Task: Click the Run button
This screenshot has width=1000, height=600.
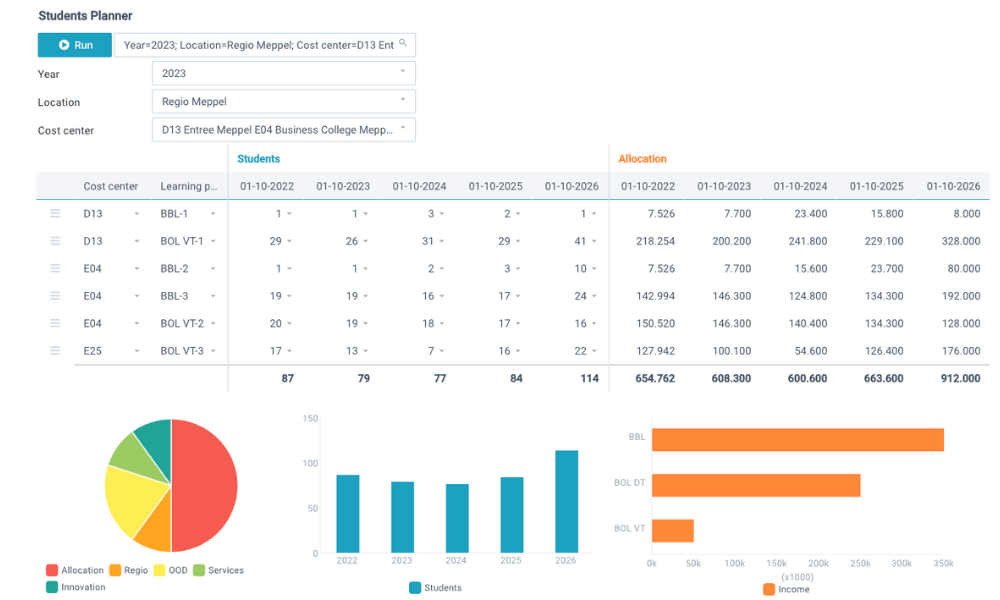Action: pos(74,44)
